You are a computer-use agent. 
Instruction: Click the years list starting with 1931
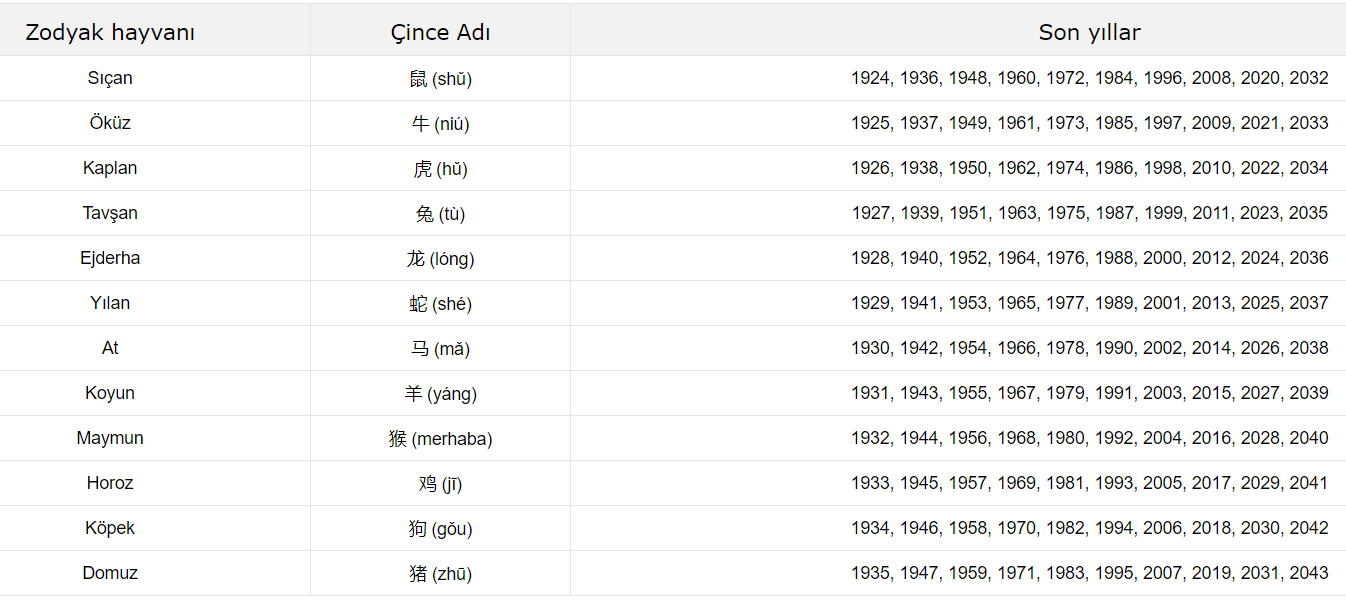pyautogui.click(x=1089, y=393)
